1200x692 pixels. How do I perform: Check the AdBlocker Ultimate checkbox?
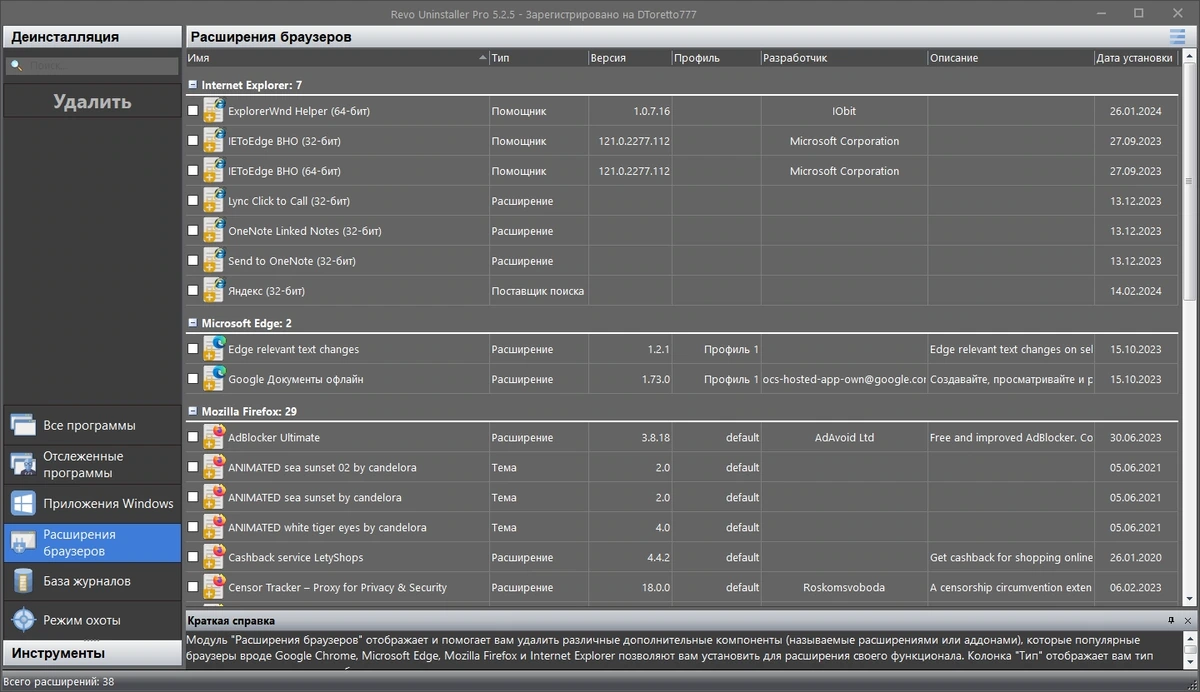tap(193, 437)
